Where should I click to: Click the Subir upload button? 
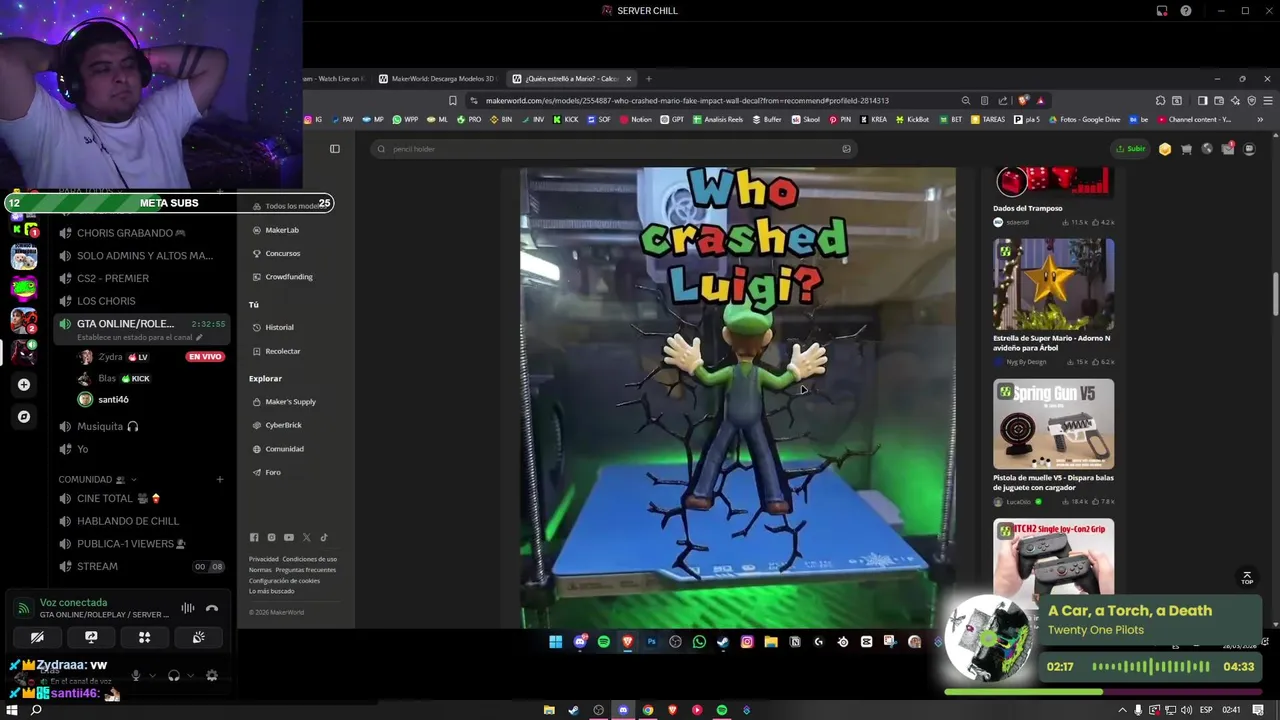coord(1130,149)
